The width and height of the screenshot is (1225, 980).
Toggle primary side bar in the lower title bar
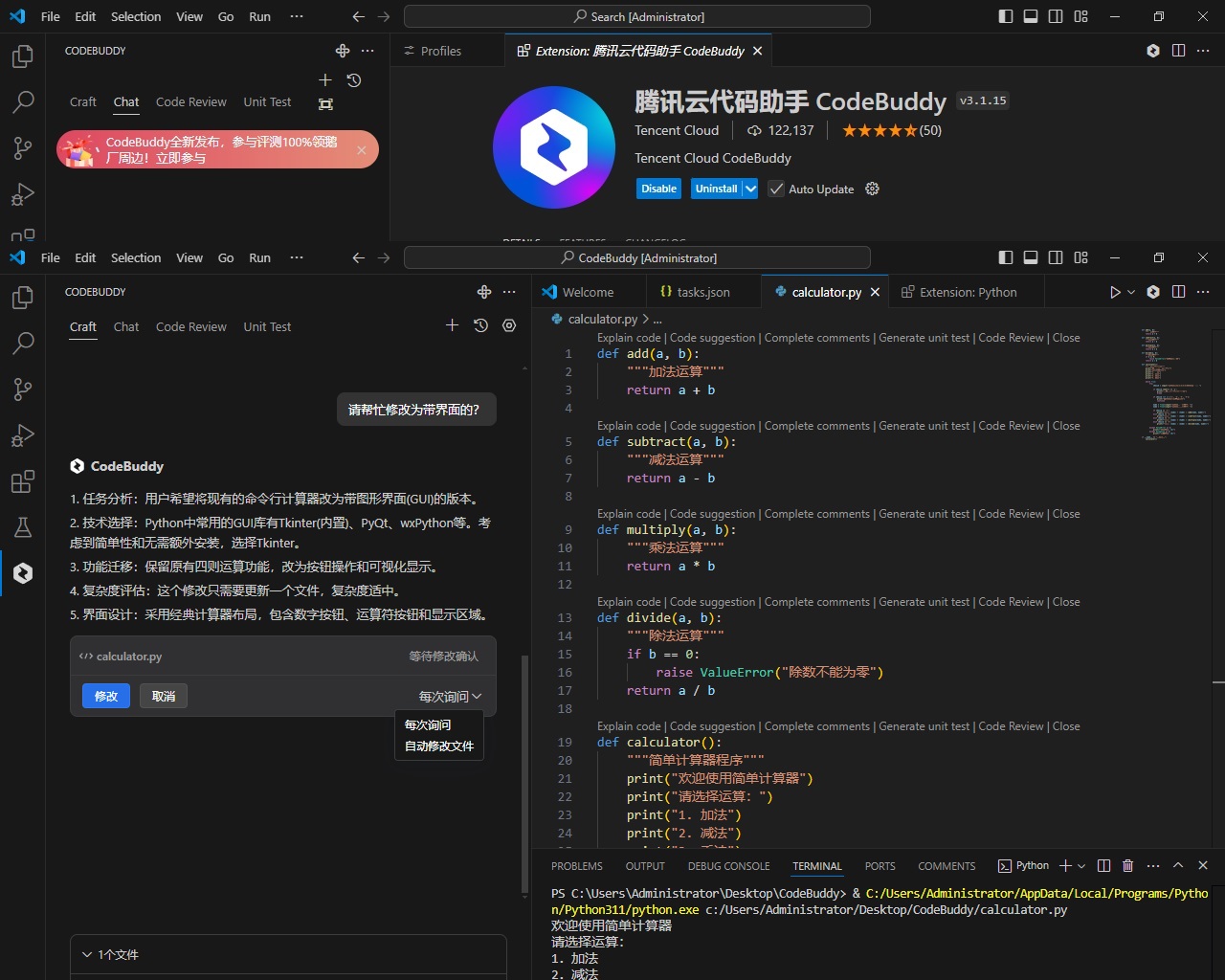click(1005, 257)
